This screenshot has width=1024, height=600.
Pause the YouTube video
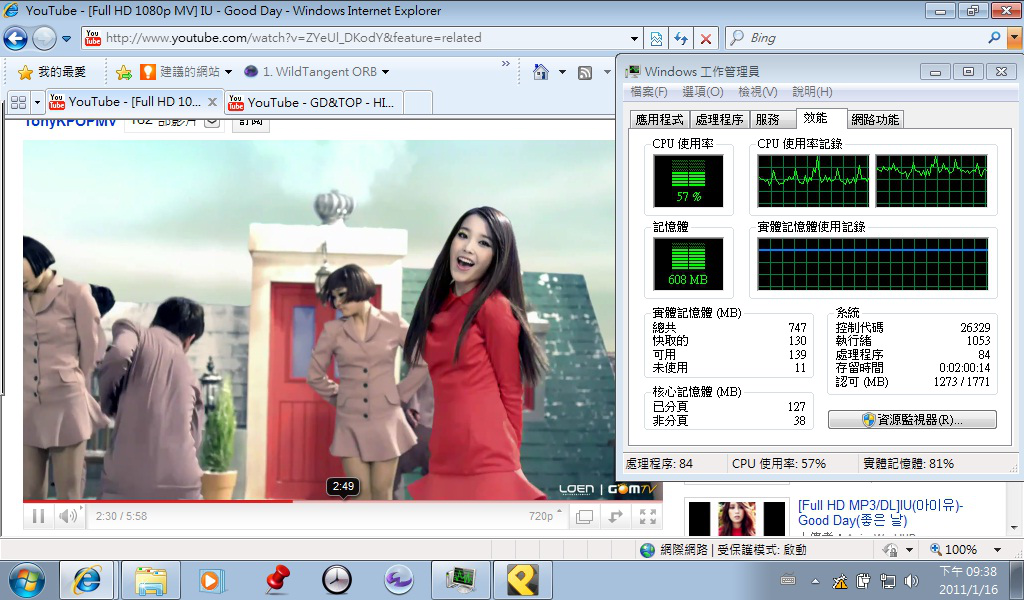coord(39,516)
